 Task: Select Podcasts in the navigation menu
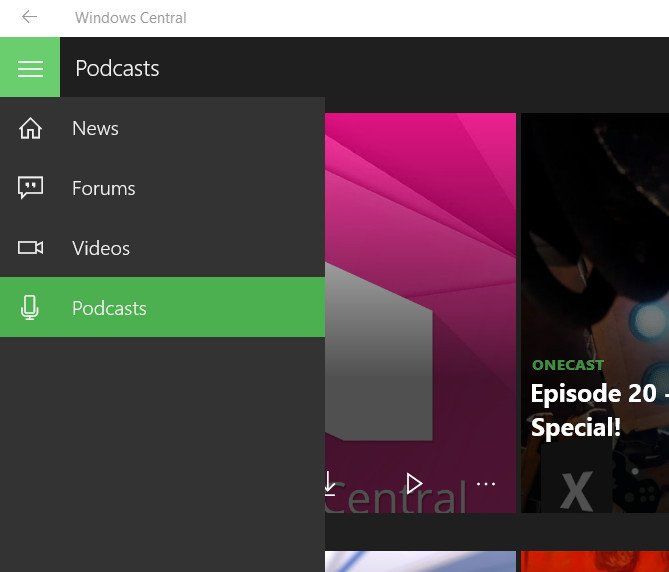(x=162, y=307)
